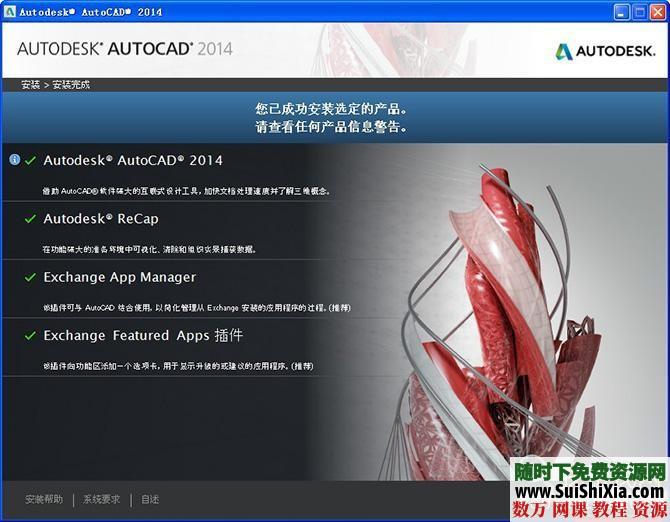
Task: Click the 请查看任何产品信息警告 message line
Action: click(332, 126)
